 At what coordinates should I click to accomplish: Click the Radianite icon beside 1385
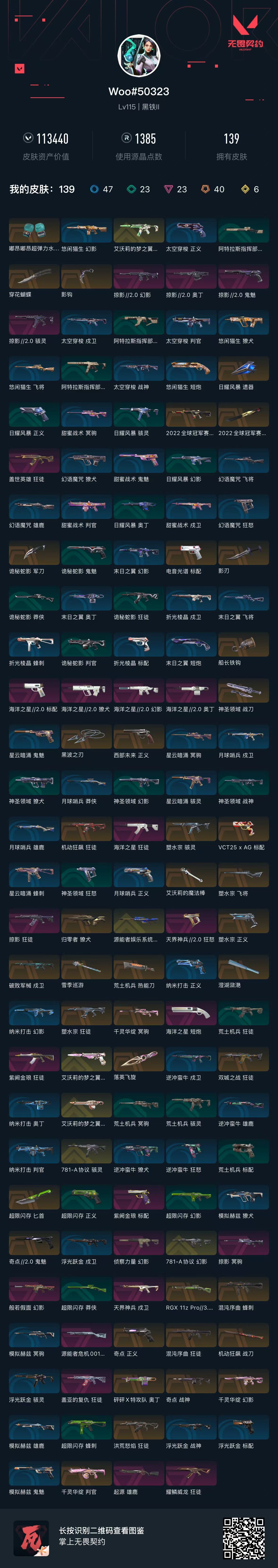(x=127, y=138)
